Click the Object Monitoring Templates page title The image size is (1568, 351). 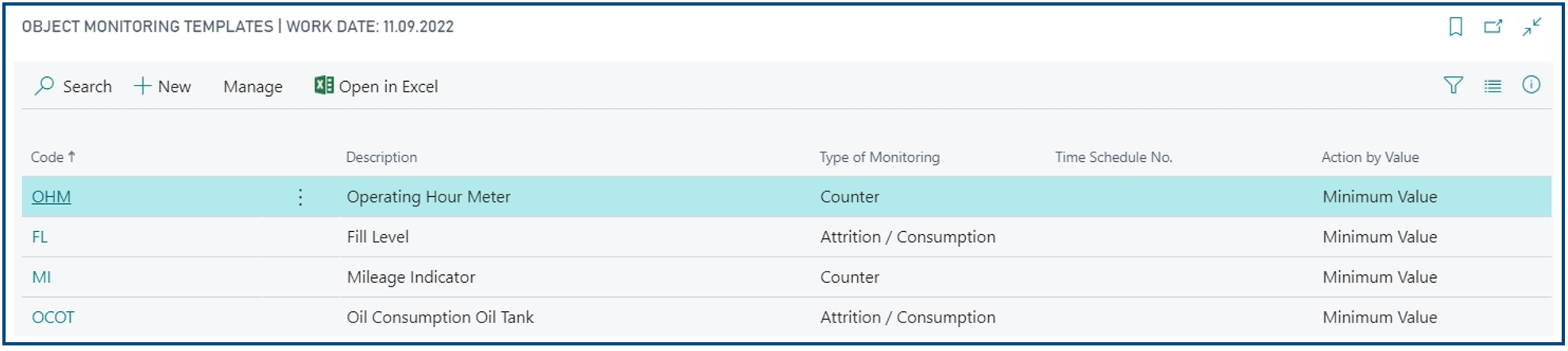[x=147, y=26]
